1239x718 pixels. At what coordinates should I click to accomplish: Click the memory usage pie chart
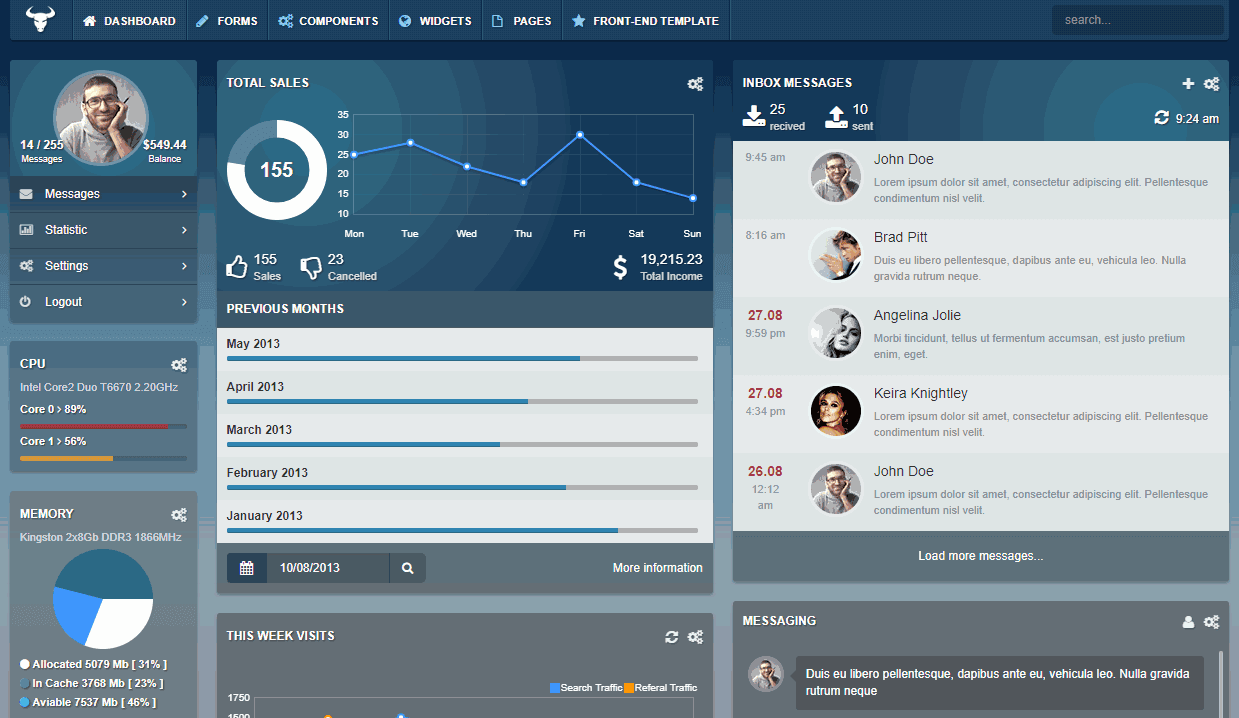coord(103,599)
